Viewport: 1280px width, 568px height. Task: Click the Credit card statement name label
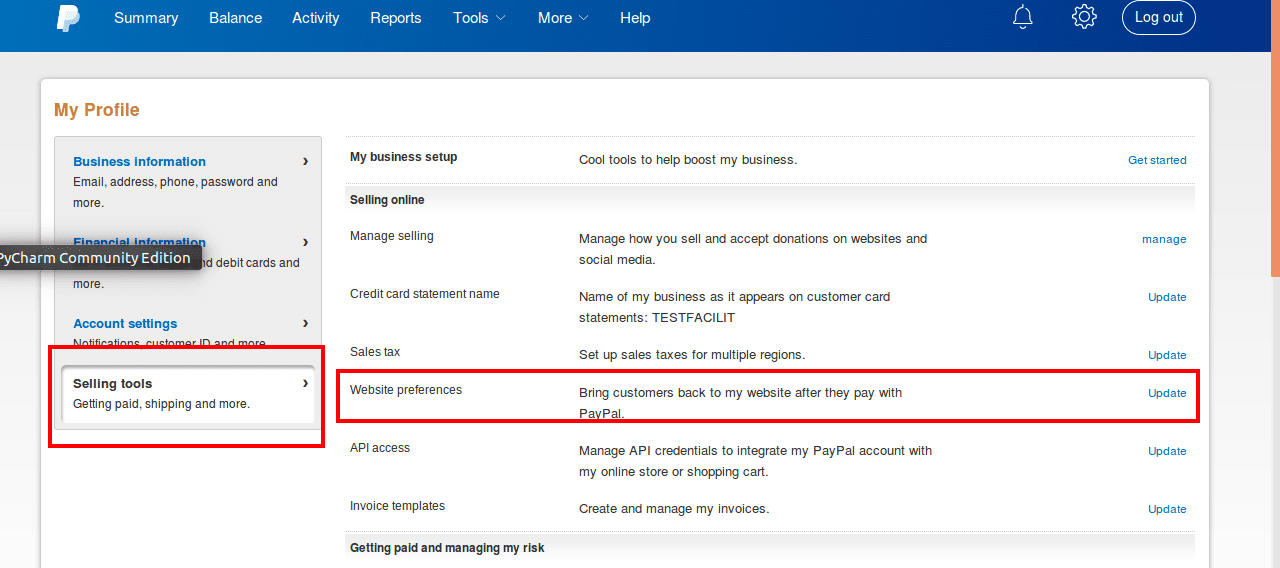425,294
